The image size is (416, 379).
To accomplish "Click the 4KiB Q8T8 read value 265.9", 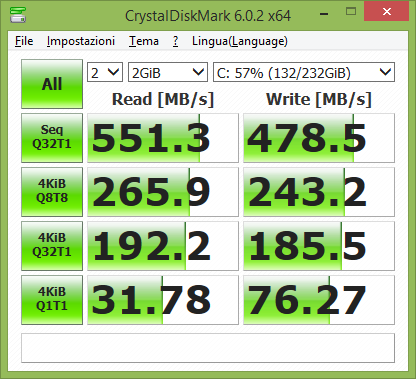I will tap(163, 192).
